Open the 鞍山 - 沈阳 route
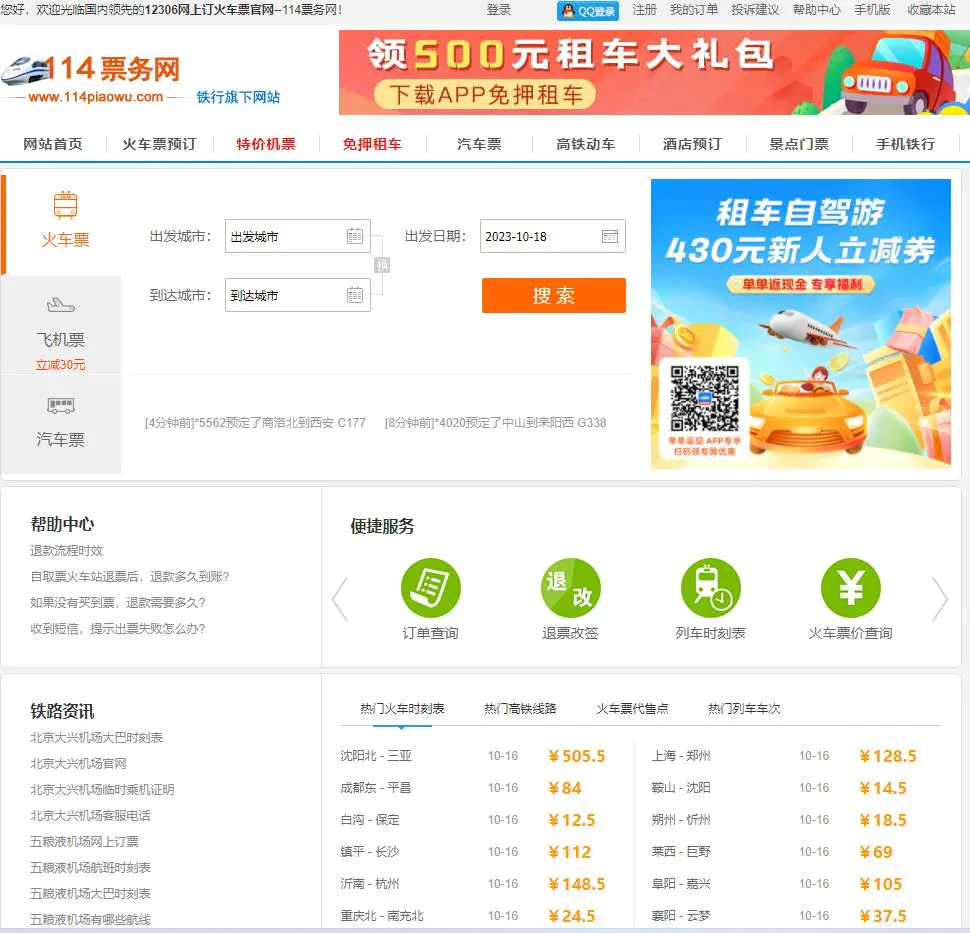970x933 pixels. 680,788
